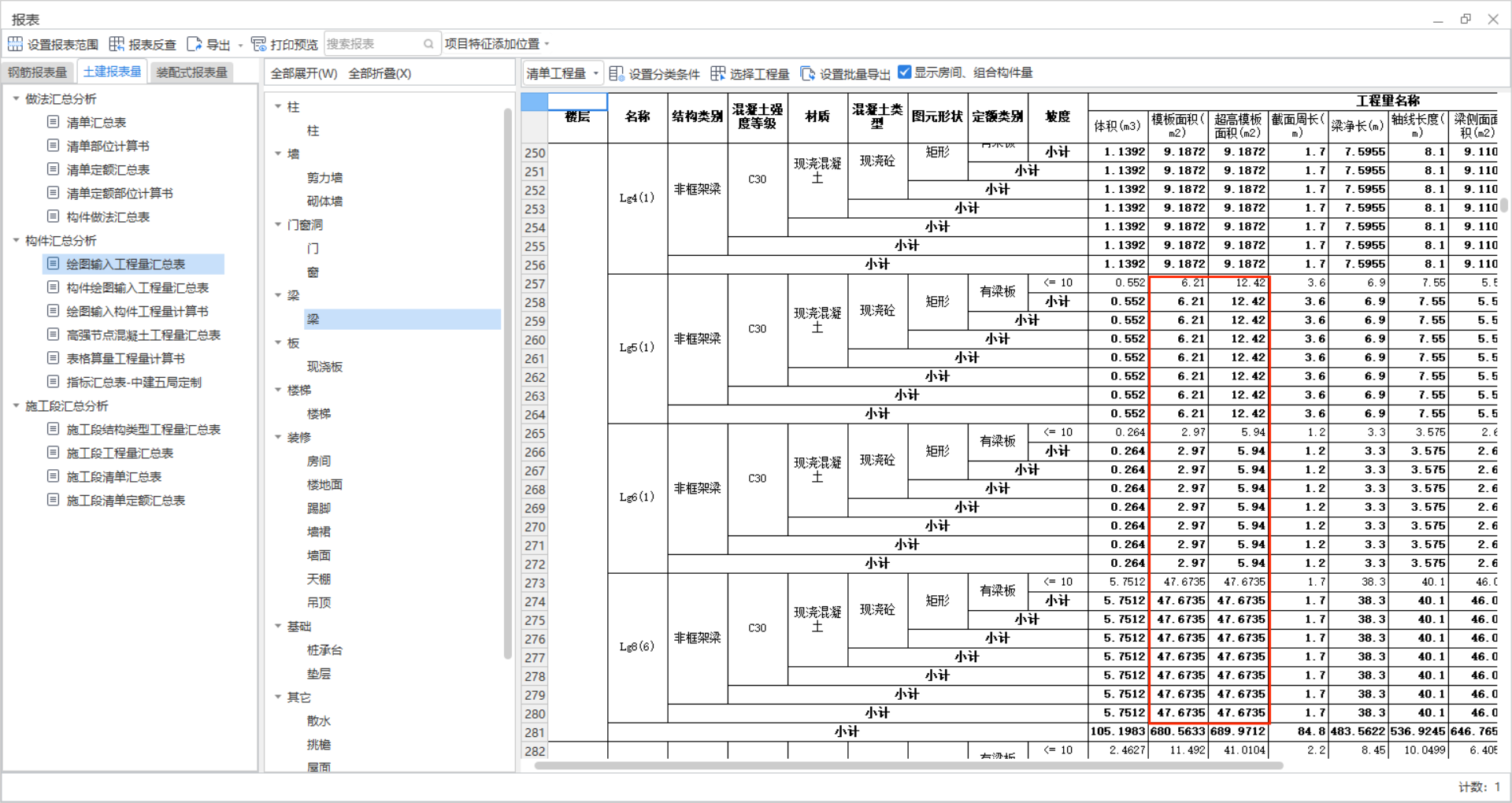Click subtotal value 105.1983 in row 281

coord(1118,731)
